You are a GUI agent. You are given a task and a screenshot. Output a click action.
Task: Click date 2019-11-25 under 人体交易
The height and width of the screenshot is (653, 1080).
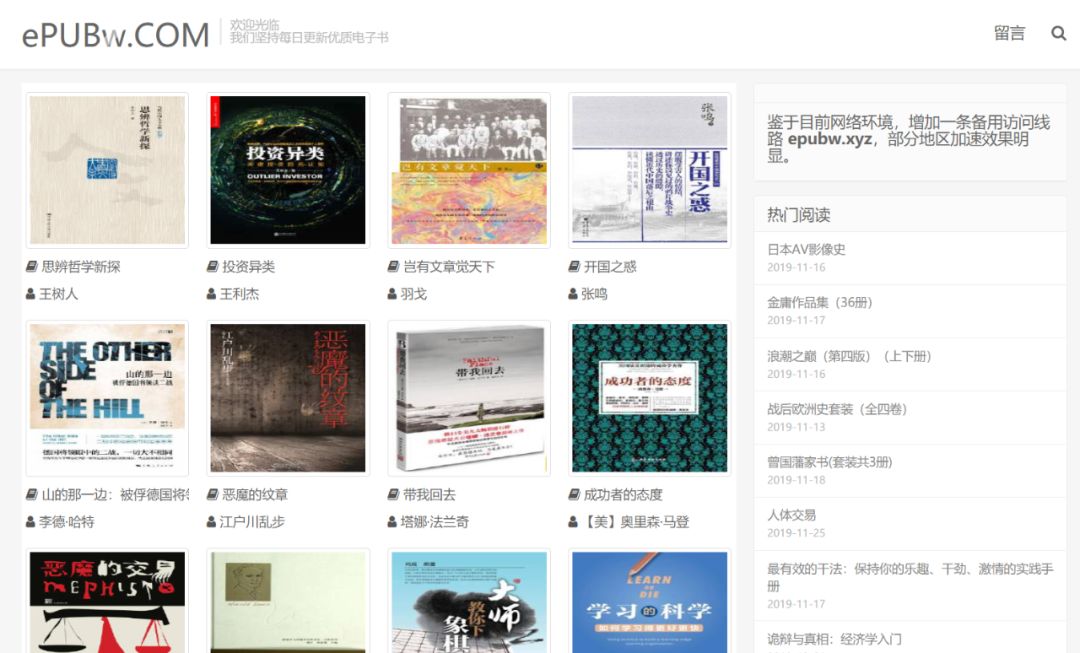click(796, 533)
